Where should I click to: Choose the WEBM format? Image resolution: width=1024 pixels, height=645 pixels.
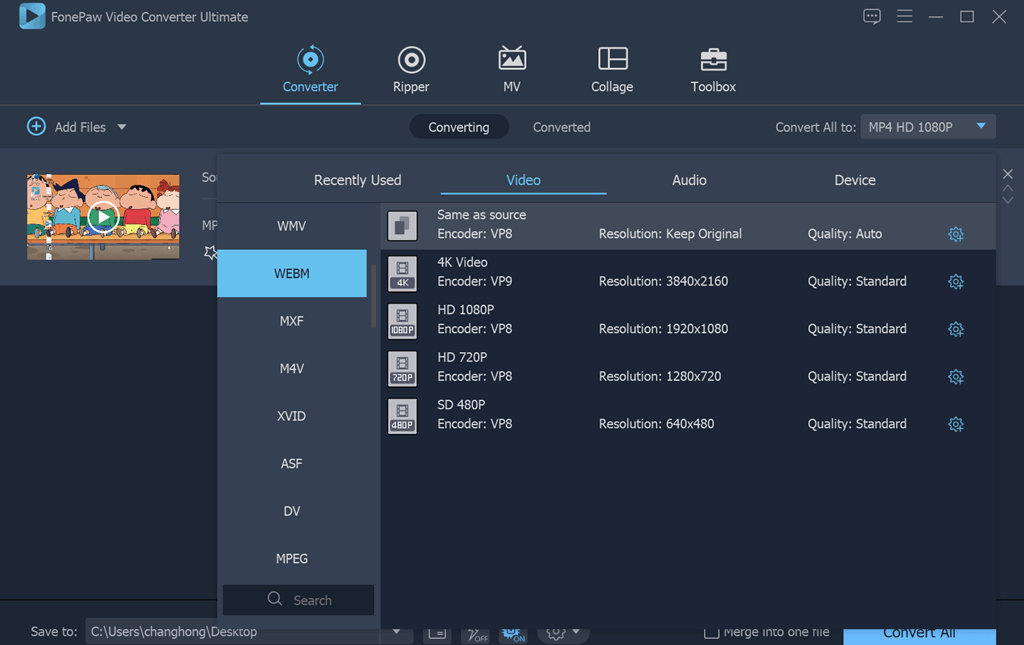coord(291,274)
